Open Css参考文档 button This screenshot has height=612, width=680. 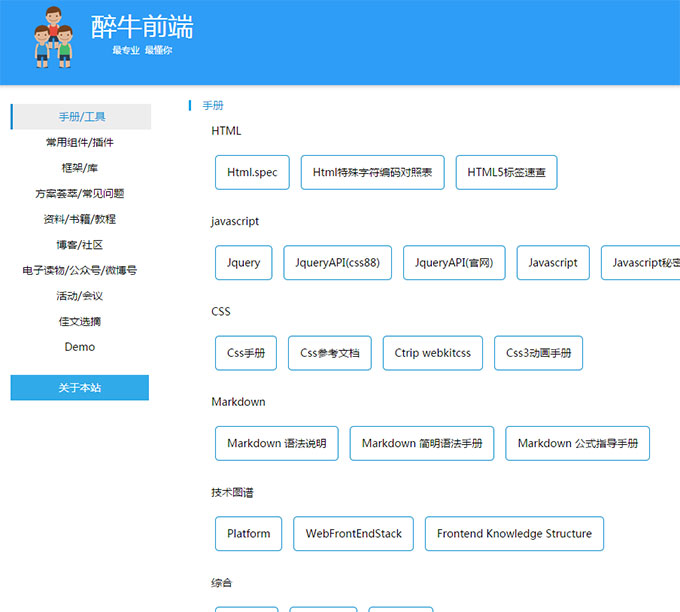330,353
